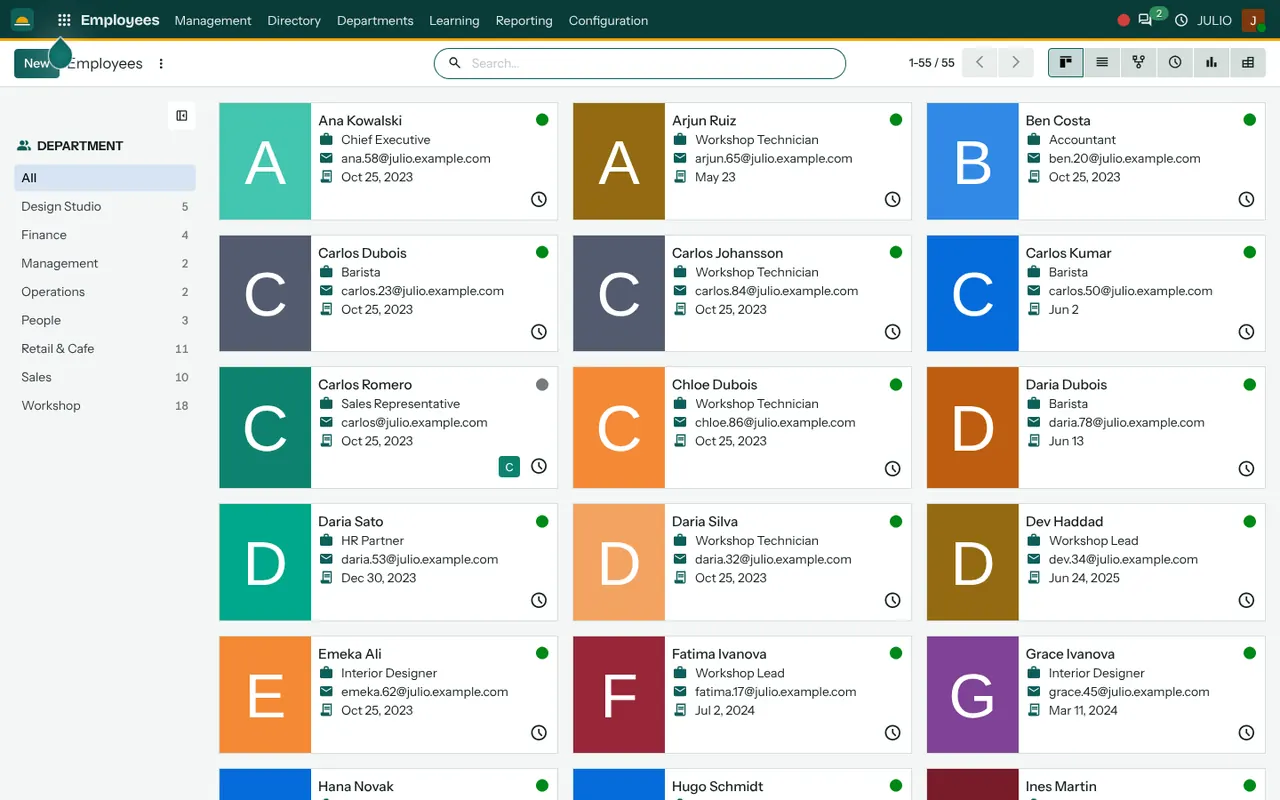Open the apps grid menu icon
Viewport: 1280px width, 800px height.
click(x=64, y=20)
